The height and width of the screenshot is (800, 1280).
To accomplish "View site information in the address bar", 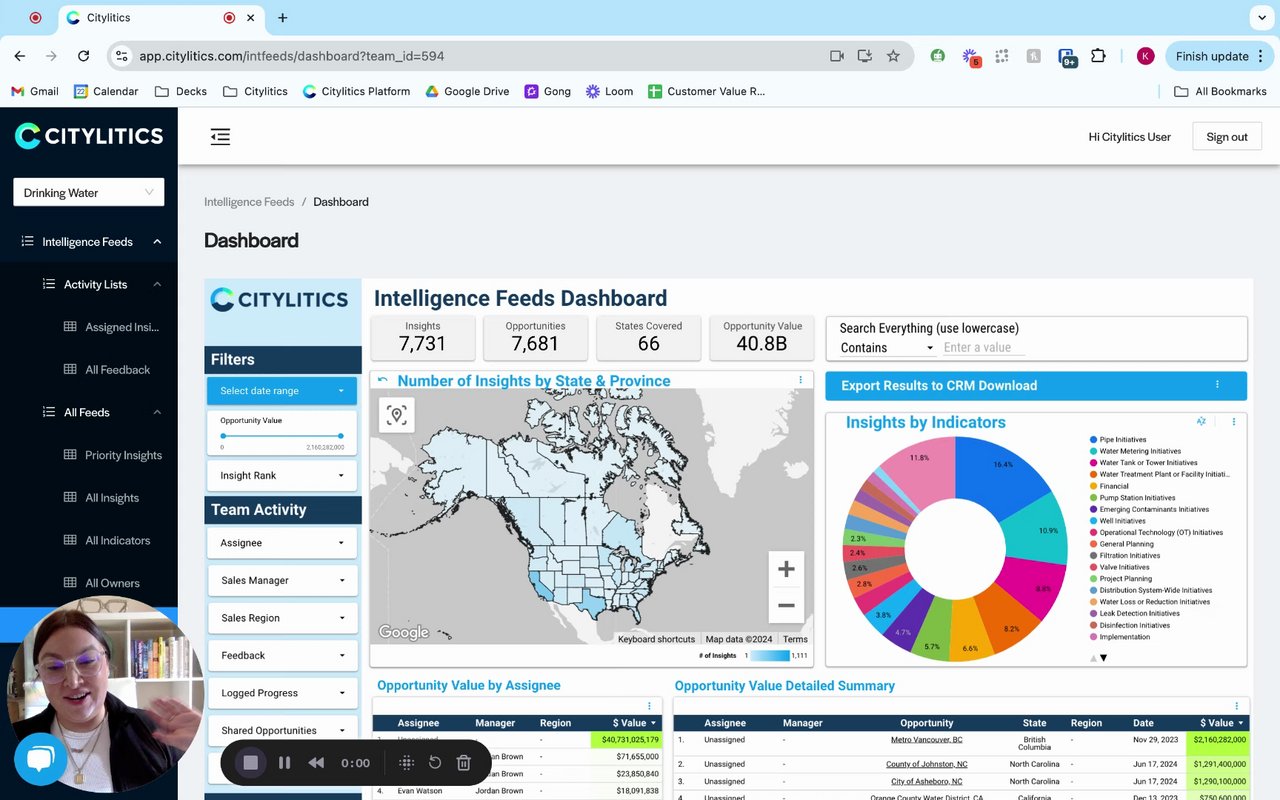I will 121,56.
